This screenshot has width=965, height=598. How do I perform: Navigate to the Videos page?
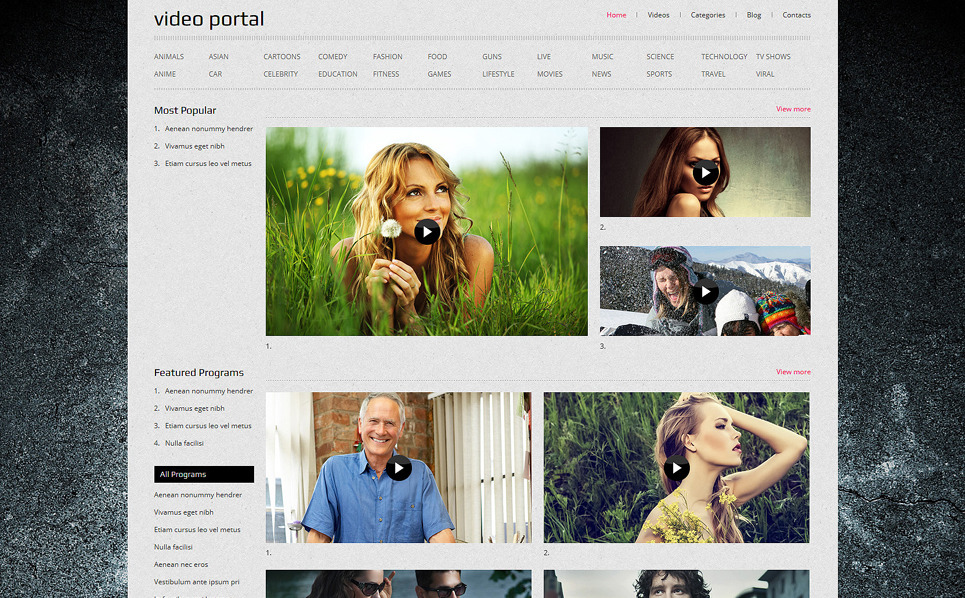point(658,15)
